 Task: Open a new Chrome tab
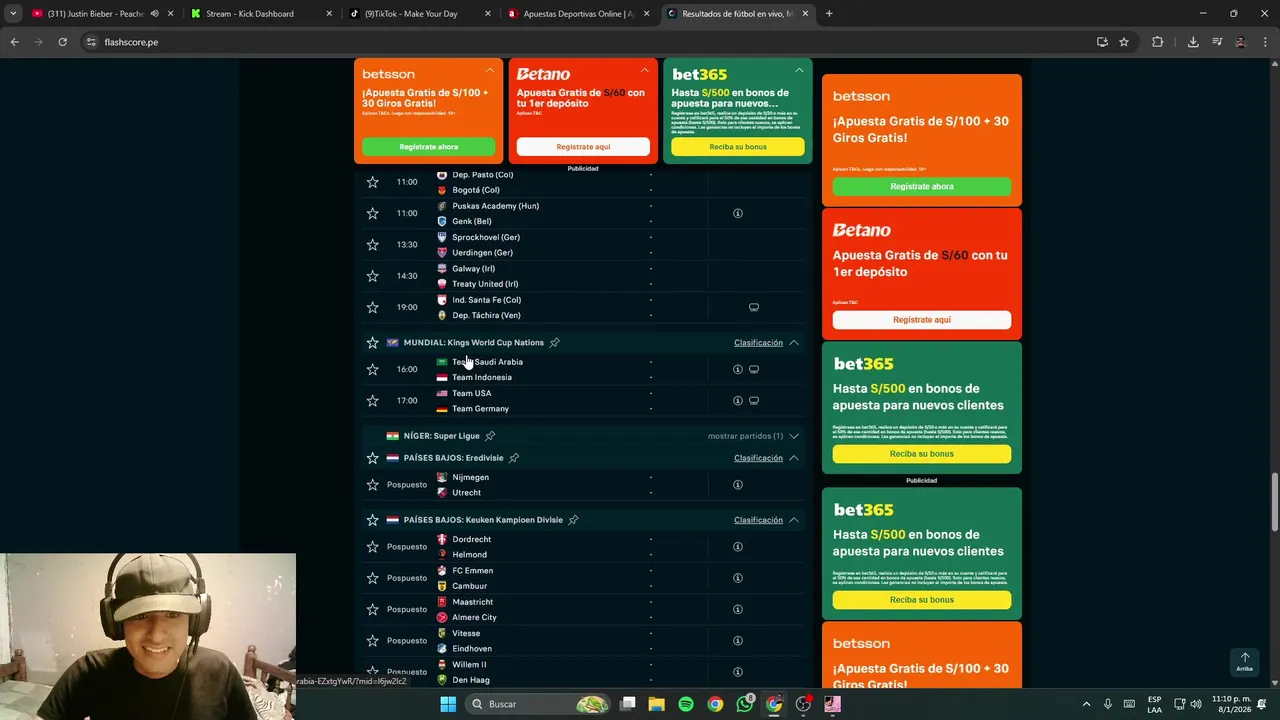tap(829, 14)
